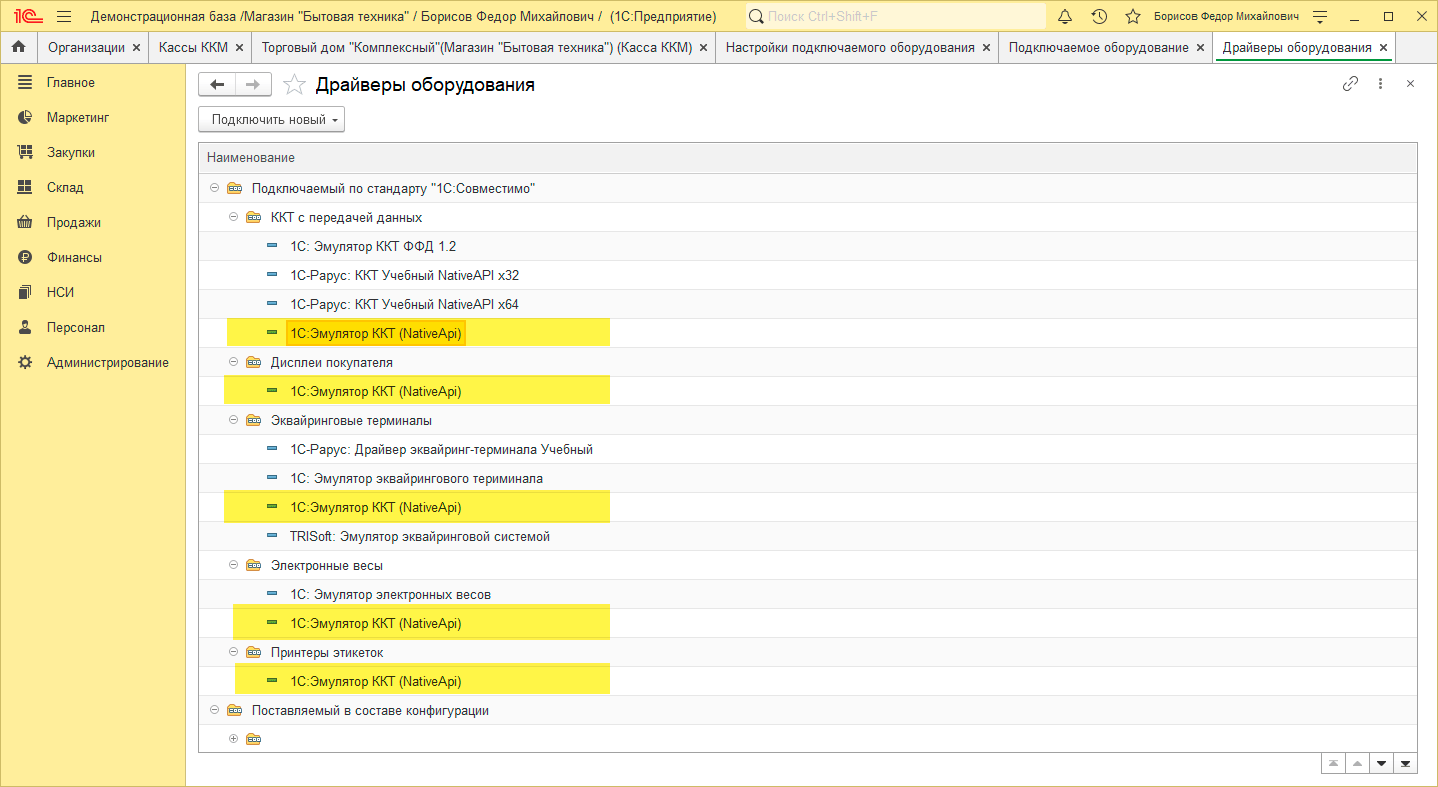This screenshot has height=787, width=1438.
Task: Open the Подключить новый dropdown
Action: click(271, 120)
